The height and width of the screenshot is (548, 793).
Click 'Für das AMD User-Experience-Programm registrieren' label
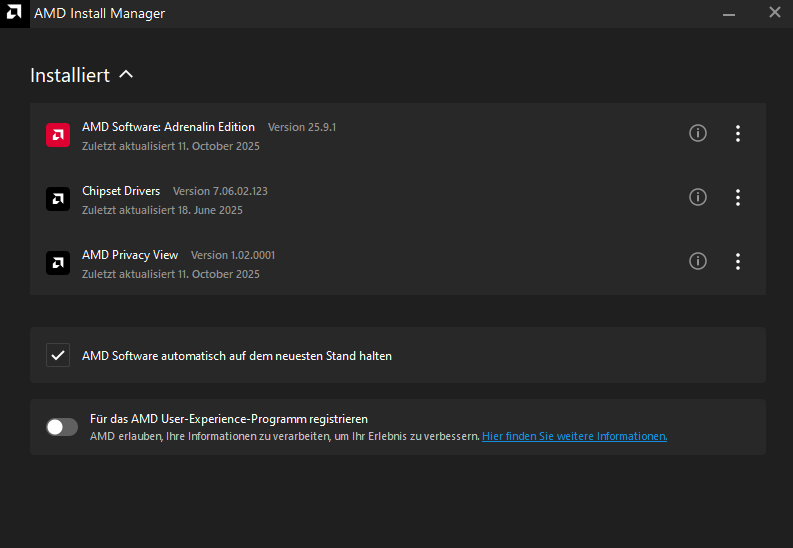pos(229,419)
